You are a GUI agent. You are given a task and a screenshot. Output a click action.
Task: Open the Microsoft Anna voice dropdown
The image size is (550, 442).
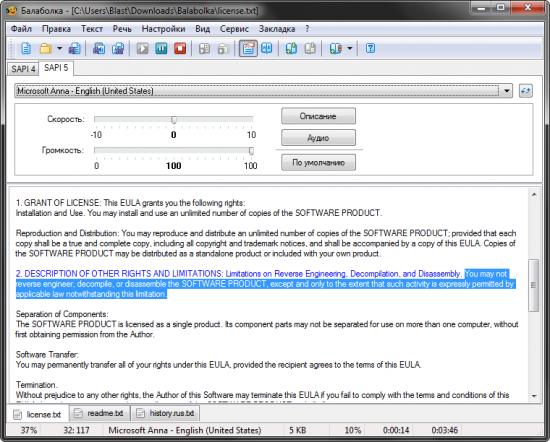point(264,91)
